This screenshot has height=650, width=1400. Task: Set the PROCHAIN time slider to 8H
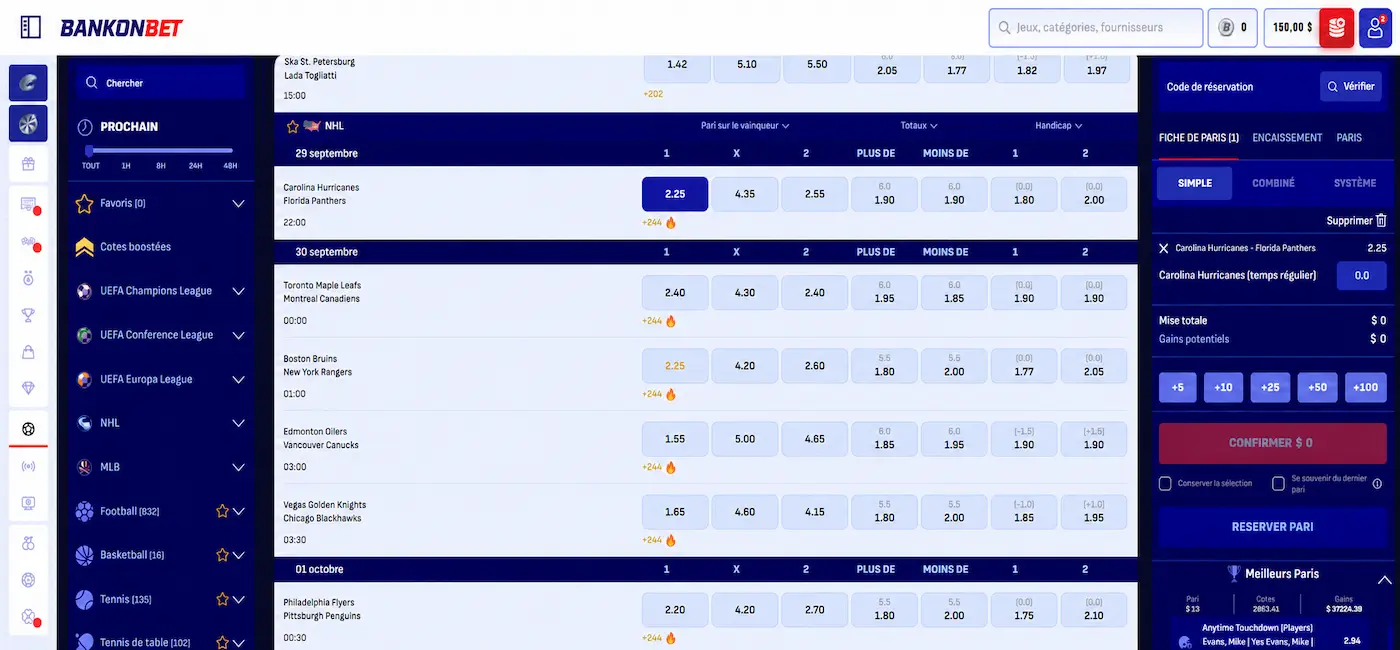(x=160, y=165)
